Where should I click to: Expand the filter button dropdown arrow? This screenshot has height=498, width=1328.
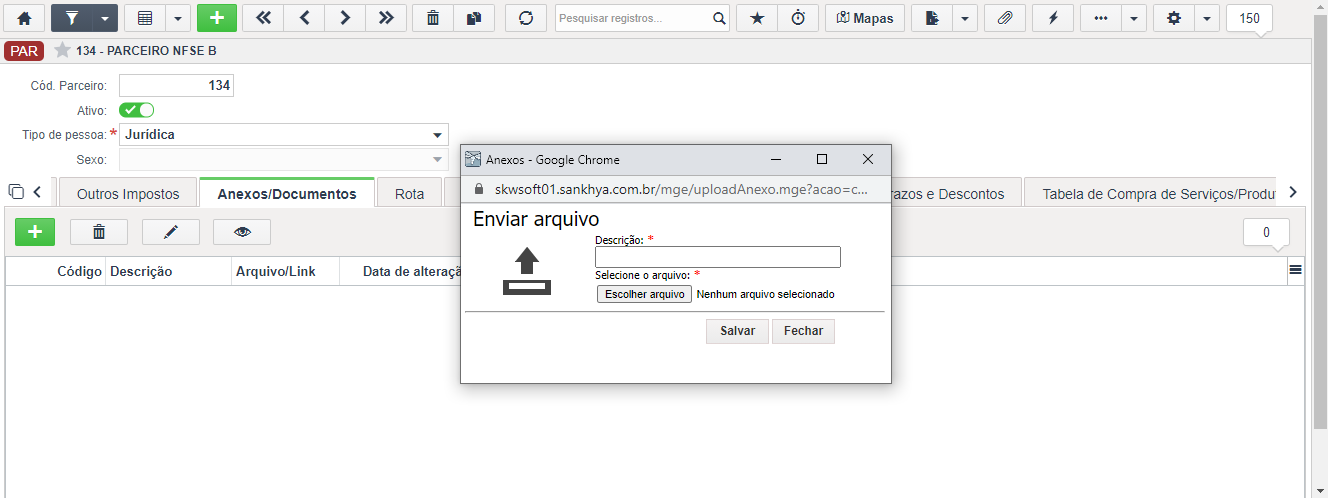click(x=104, y=18)
